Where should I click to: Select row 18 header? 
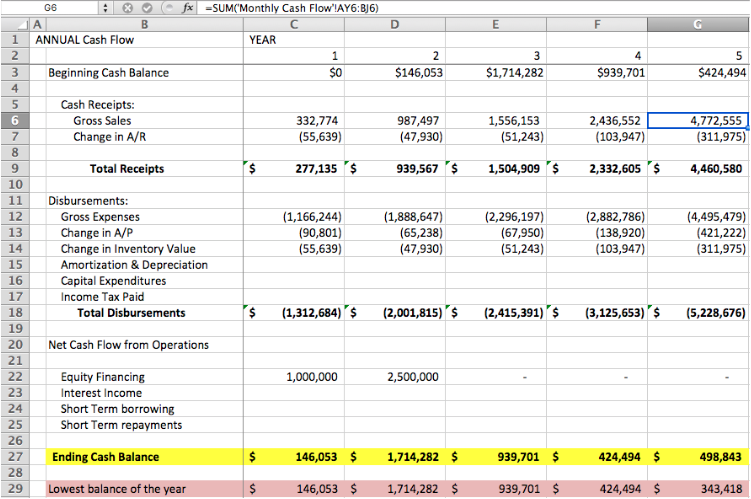click(x=15, y=312)
